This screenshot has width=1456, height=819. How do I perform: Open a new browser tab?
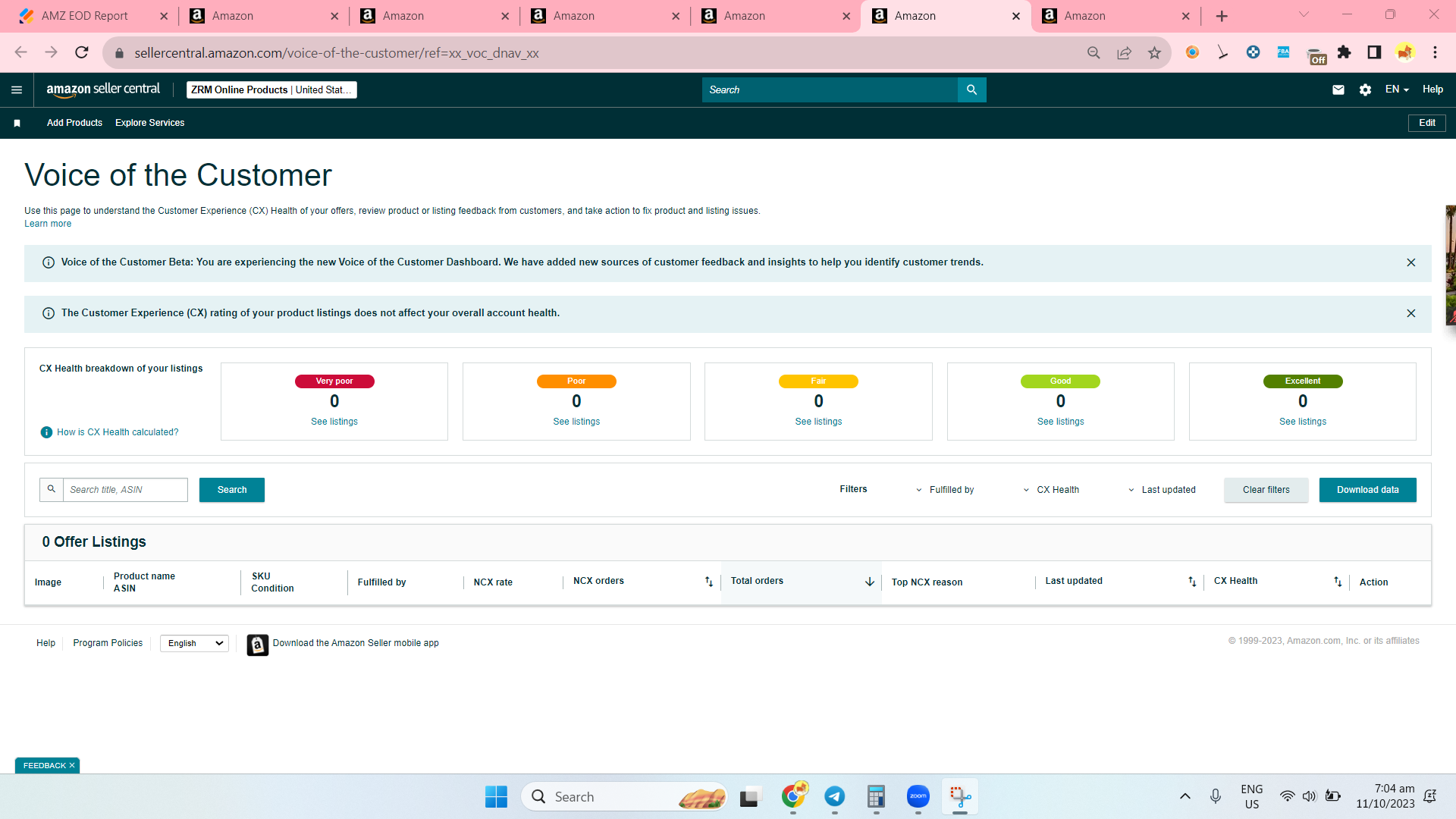(1222, 16)
